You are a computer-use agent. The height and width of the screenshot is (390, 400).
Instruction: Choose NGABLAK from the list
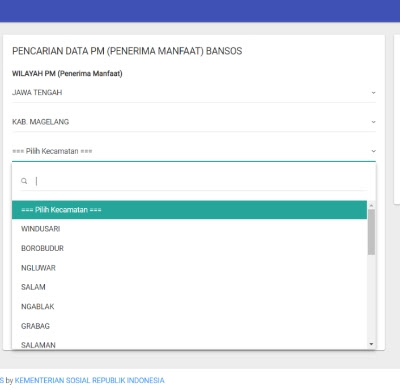[189, 307]
